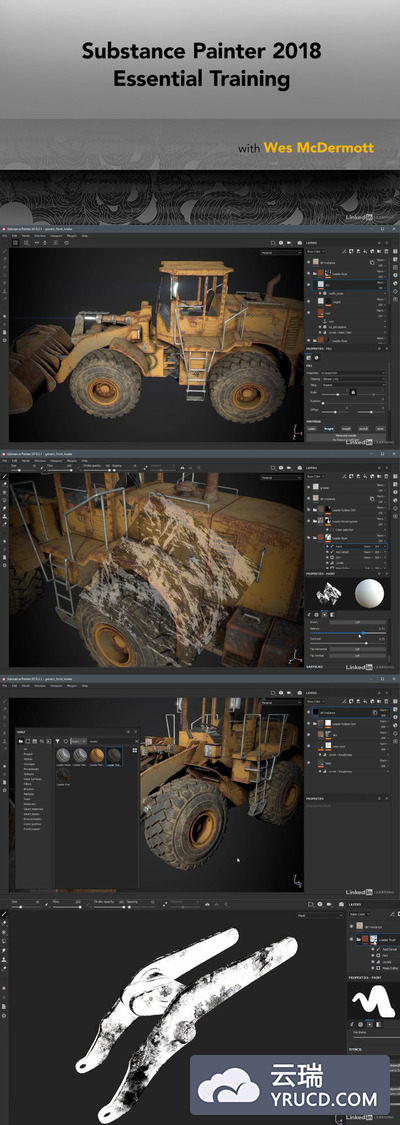Adjust the Contrast slider in Properties - Paint

pos(348,644)
